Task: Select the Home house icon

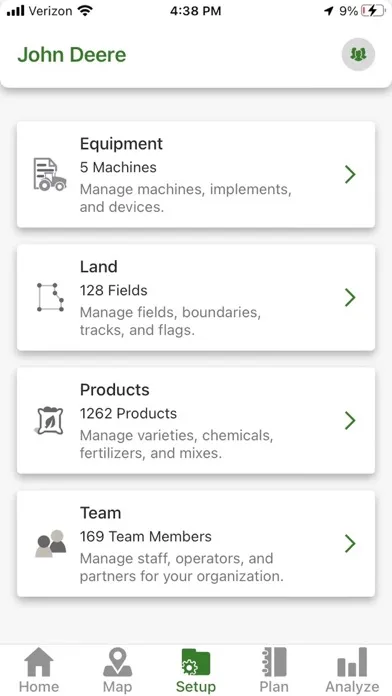Action: pos(39,662)
